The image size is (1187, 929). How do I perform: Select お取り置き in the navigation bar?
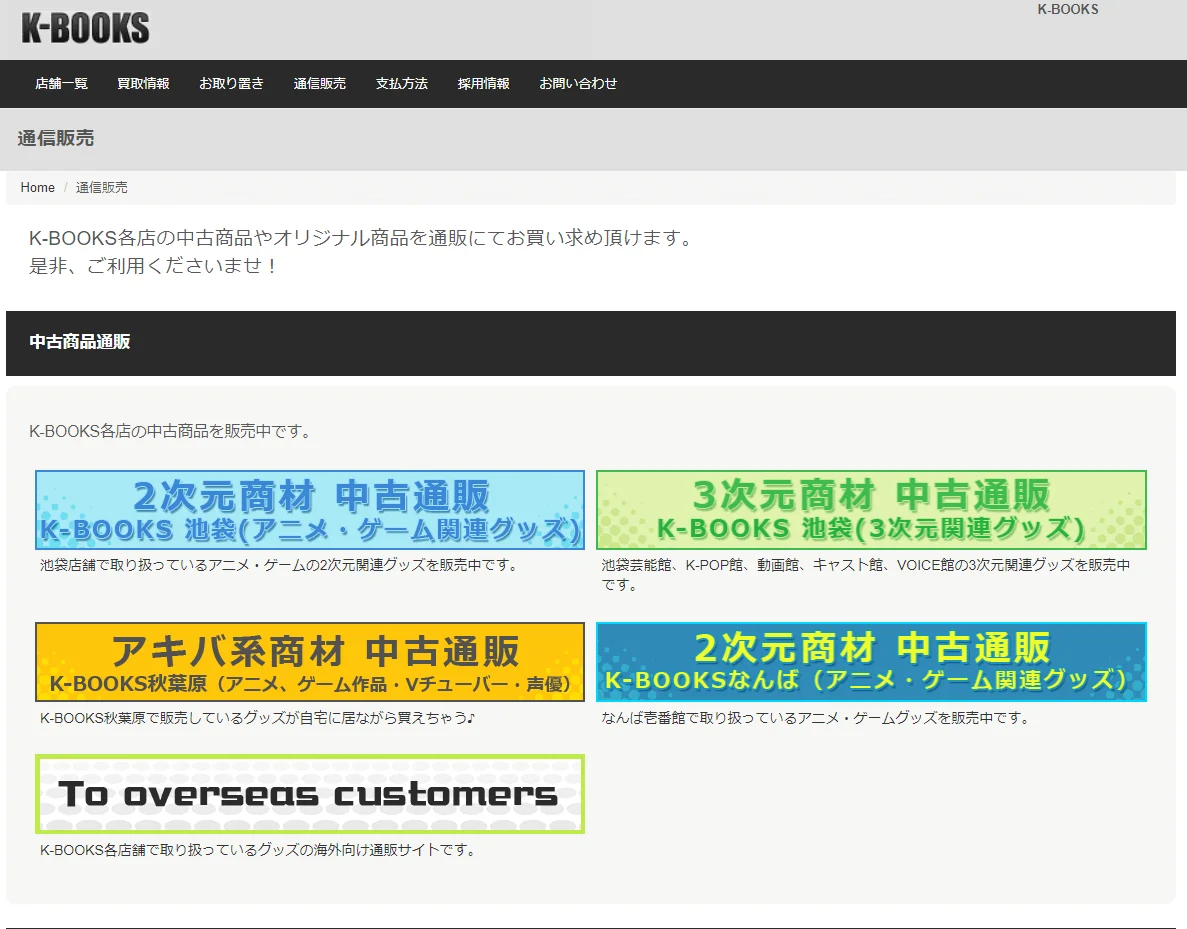pos(232,83)
